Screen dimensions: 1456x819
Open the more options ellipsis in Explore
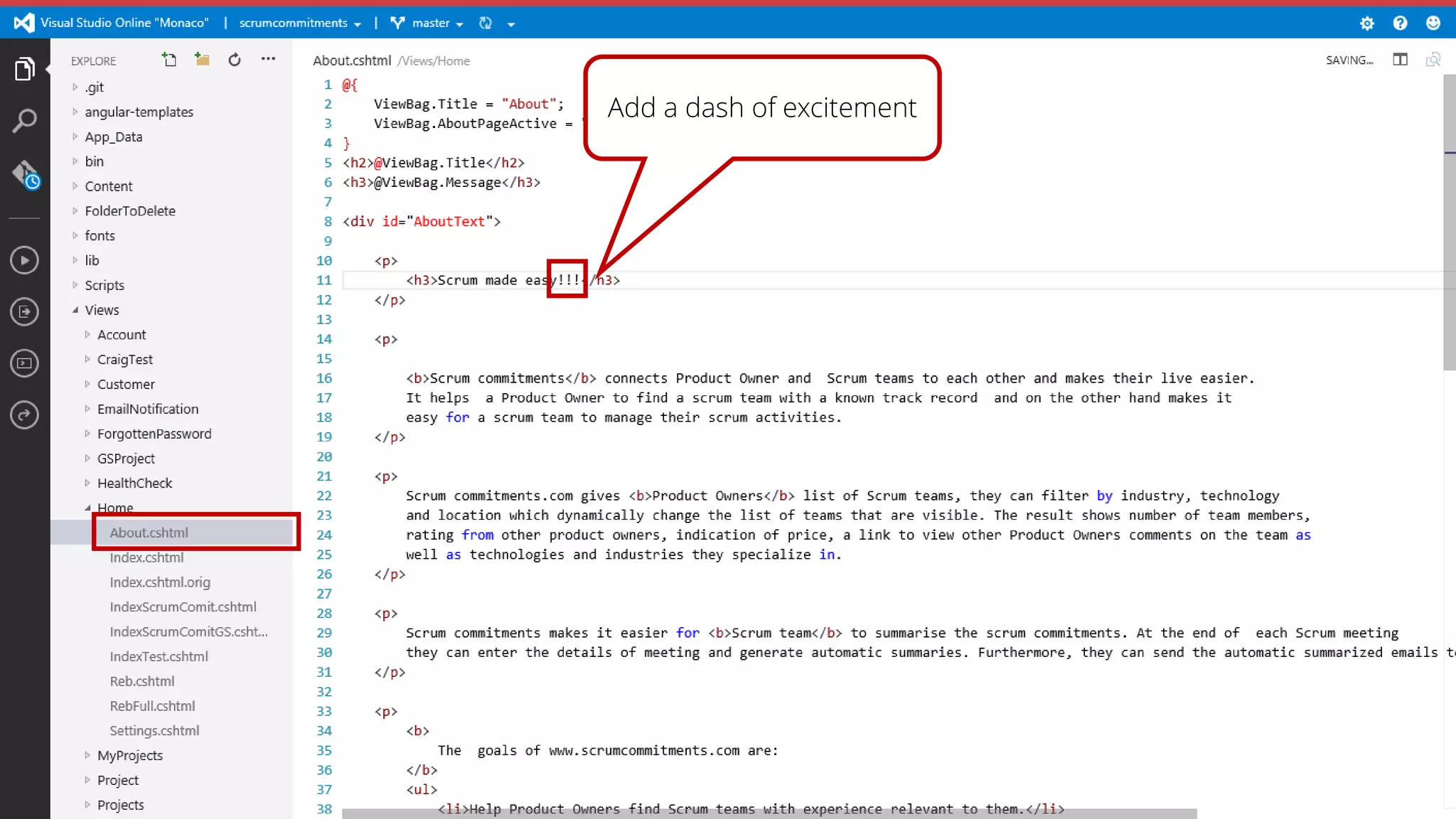pos(268,59)
